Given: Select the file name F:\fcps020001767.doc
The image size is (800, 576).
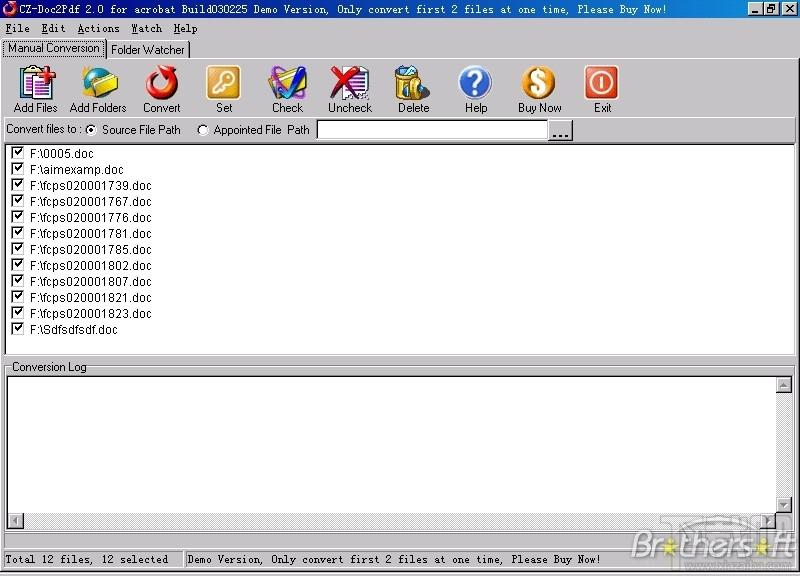Looking at the screenshot, I should pyautogui.click(x=91, y=202).
